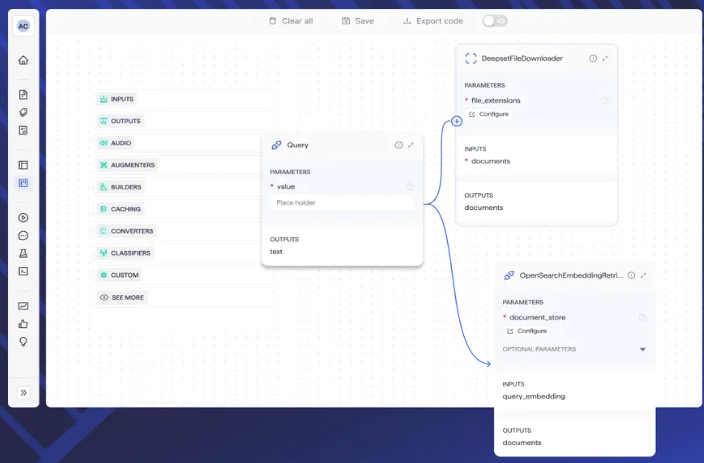This screenshot has width=704, height=463.
Task: Open the play circle icon in sidebar
Action: point(23,217)
